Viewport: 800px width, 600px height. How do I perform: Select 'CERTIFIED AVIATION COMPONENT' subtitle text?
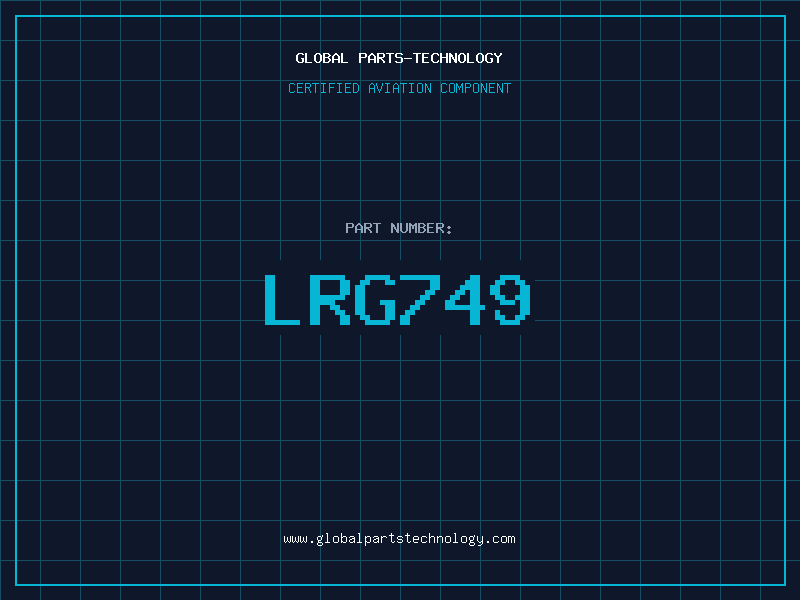399,88
